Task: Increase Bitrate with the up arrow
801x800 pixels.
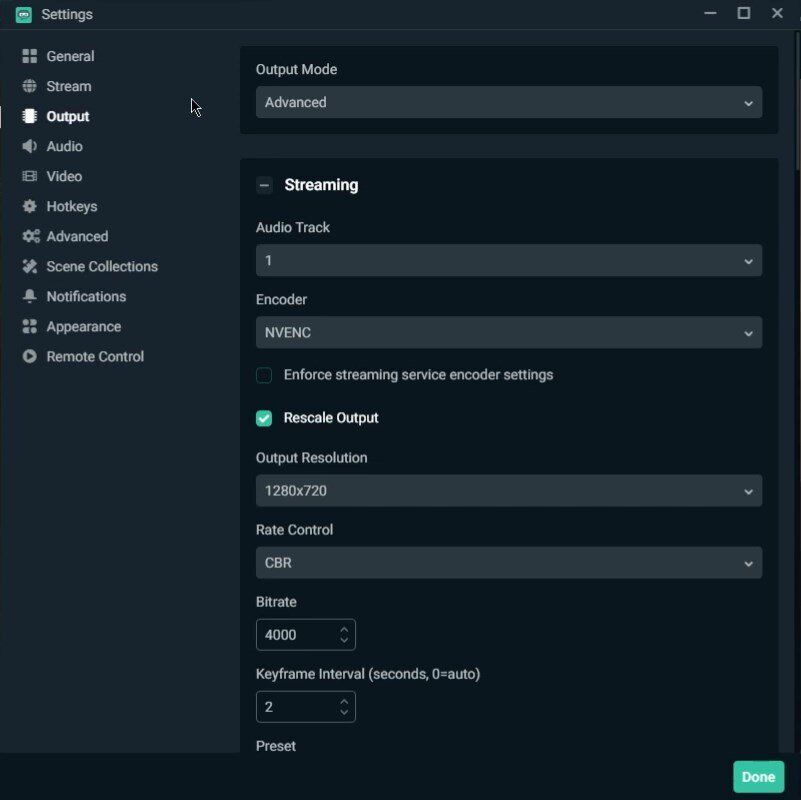Action: click(x=344, y=629)
